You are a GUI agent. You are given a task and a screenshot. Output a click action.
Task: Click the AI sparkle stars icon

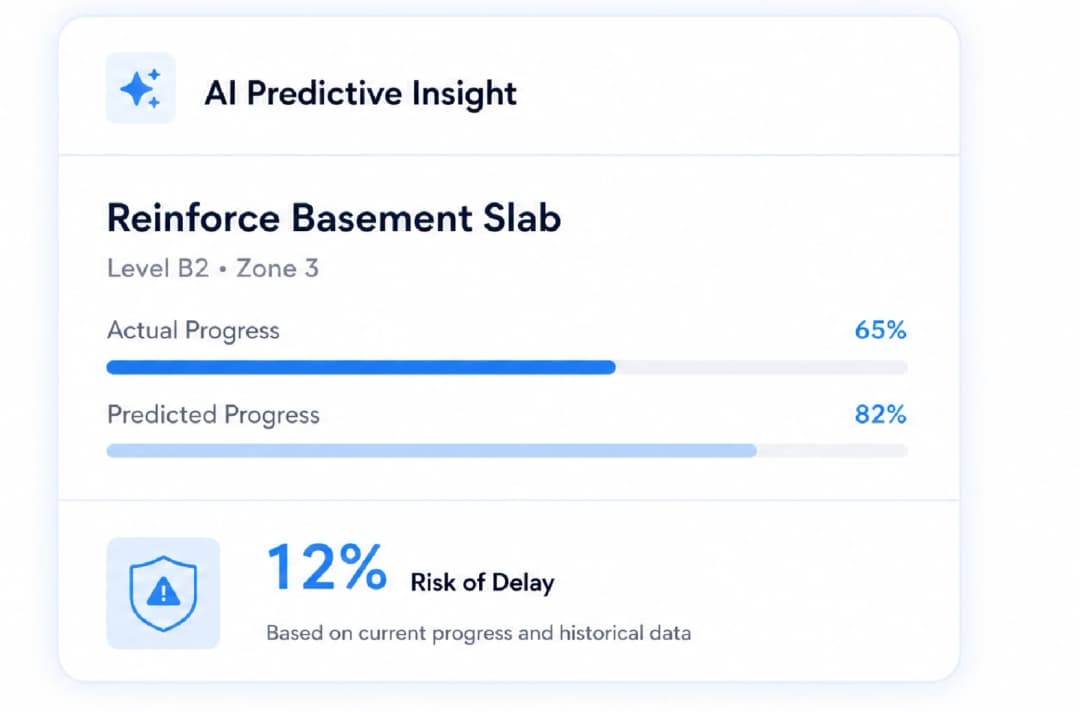pos(141,88)
